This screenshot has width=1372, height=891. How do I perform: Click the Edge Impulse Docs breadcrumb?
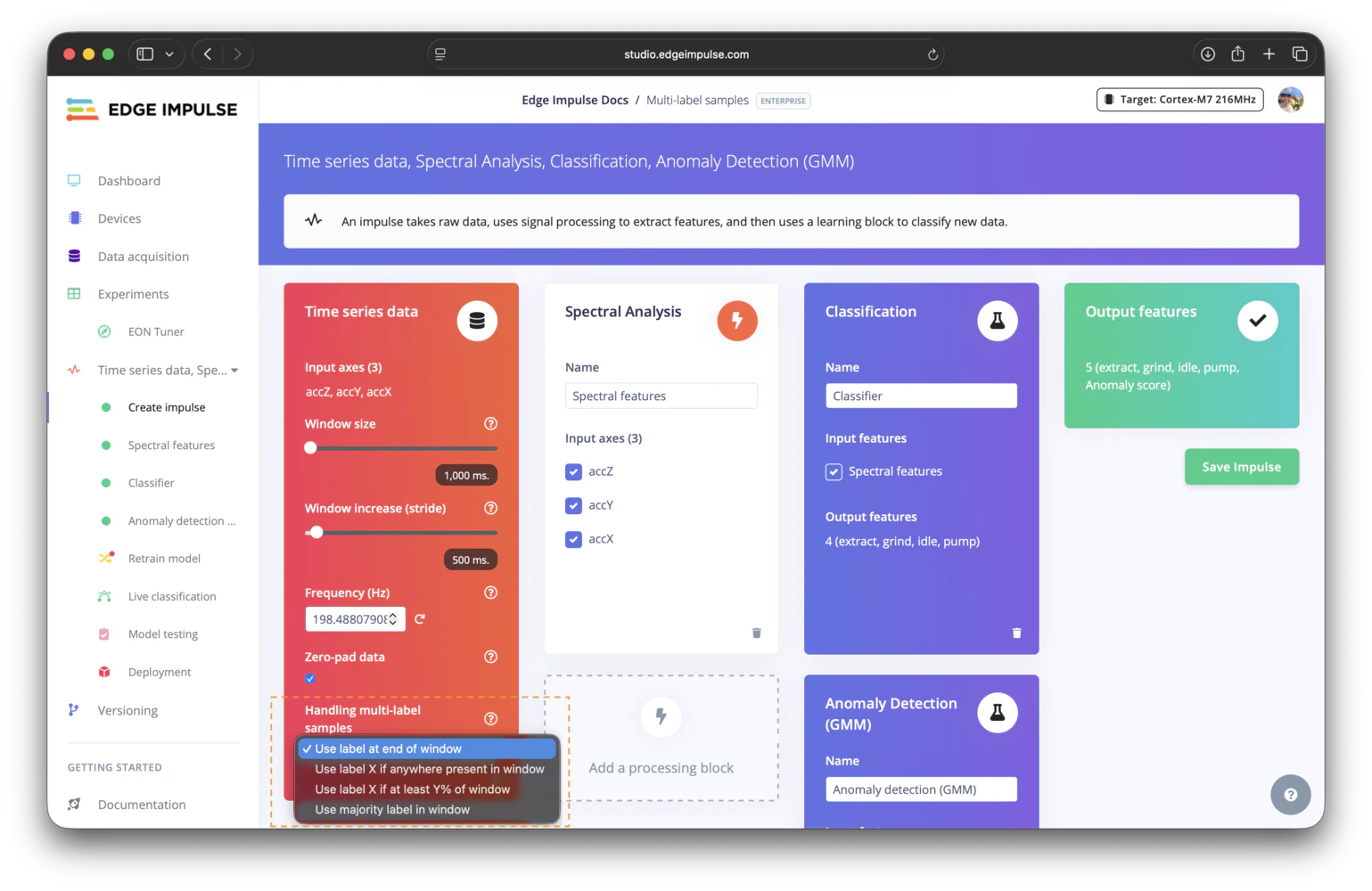point(575,100)
